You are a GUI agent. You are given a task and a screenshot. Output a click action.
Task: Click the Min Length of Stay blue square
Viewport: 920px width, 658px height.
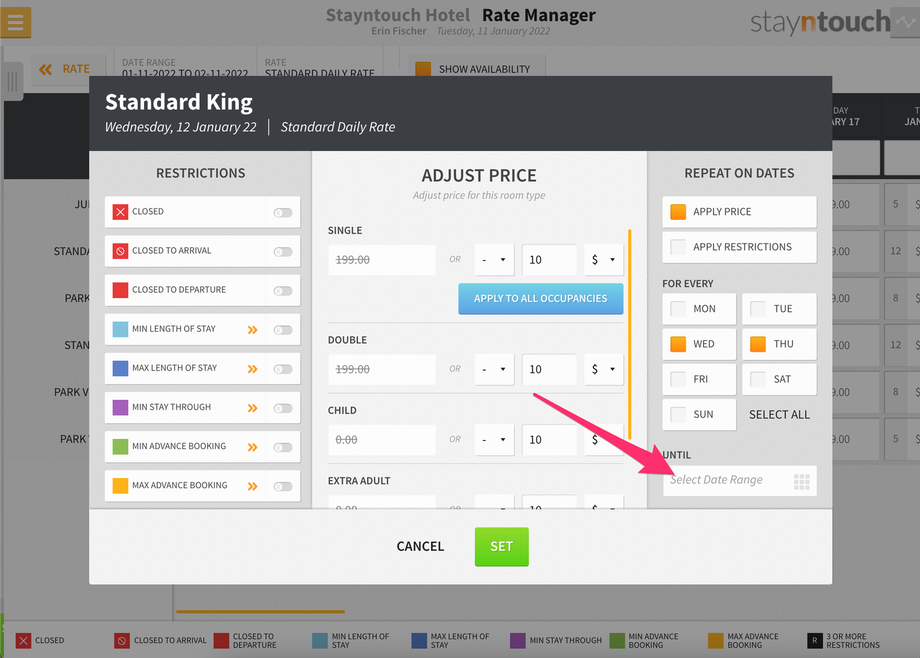[x=120, y=329]
